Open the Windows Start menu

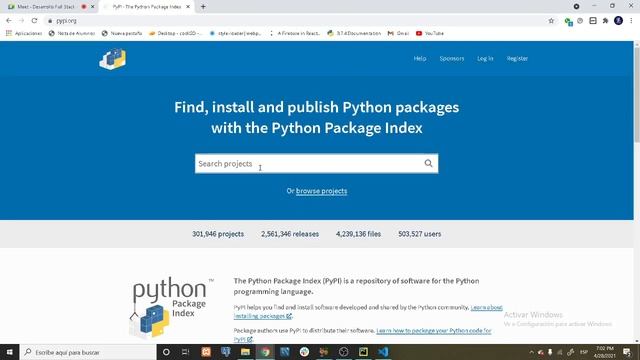coord(9,352)
